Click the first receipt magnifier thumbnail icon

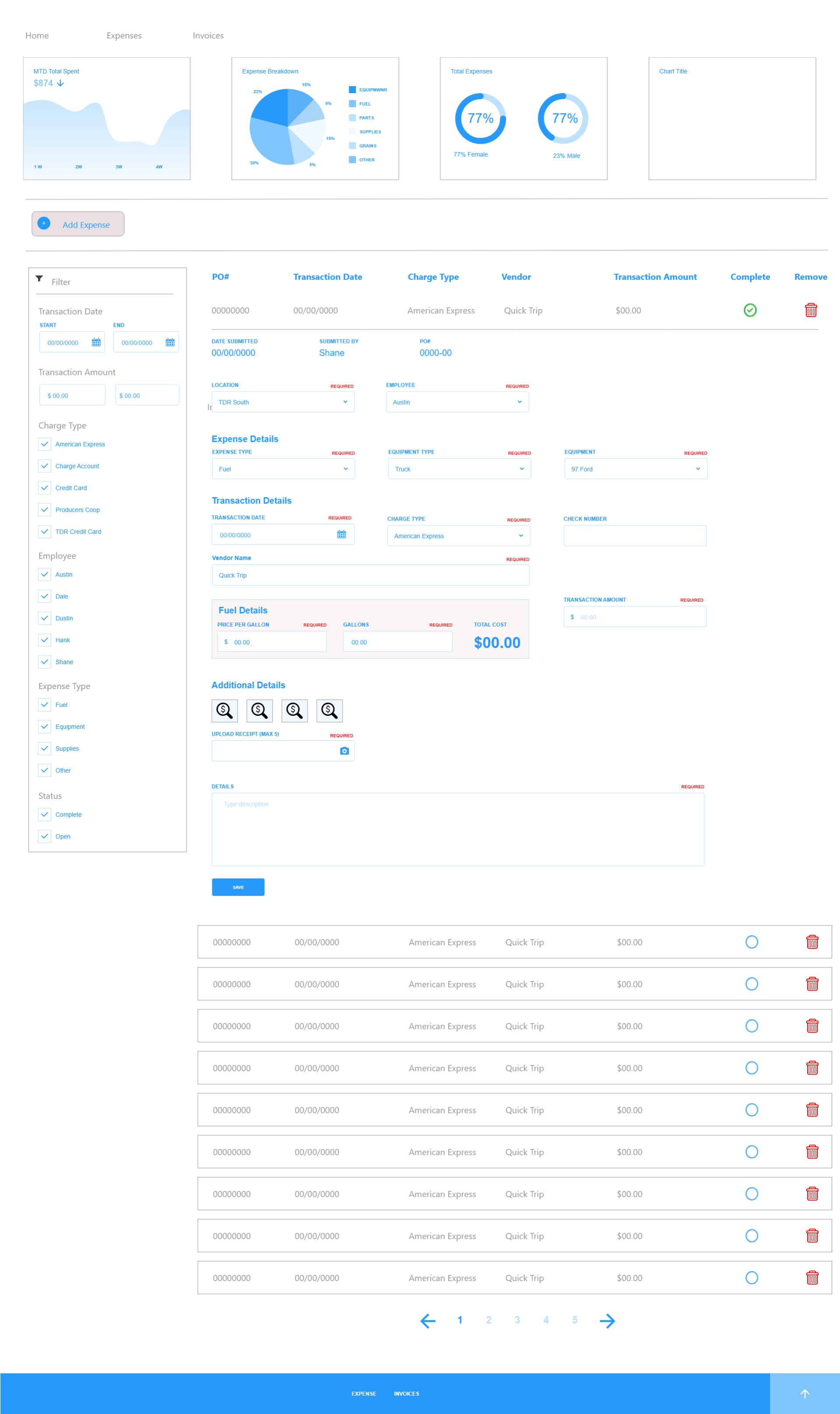pyautogui.click(x=225, y=710)
